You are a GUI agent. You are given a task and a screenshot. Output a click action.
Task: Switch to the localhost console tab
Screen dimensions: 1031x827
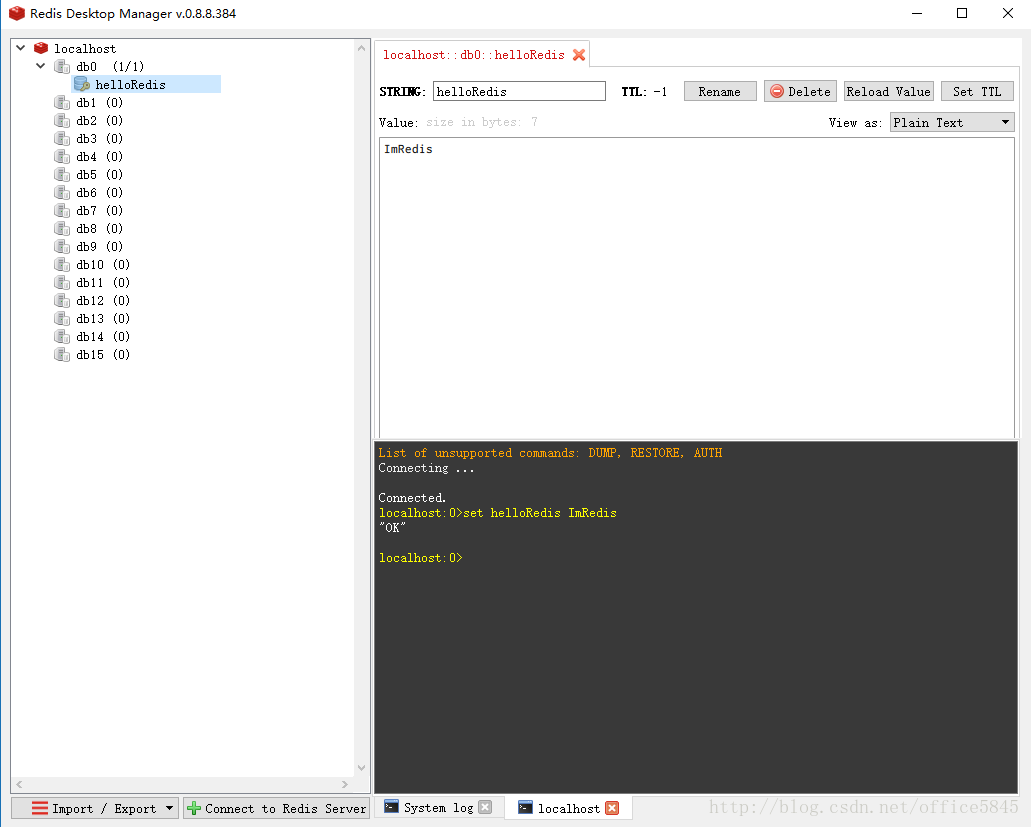tap(569, 809)
